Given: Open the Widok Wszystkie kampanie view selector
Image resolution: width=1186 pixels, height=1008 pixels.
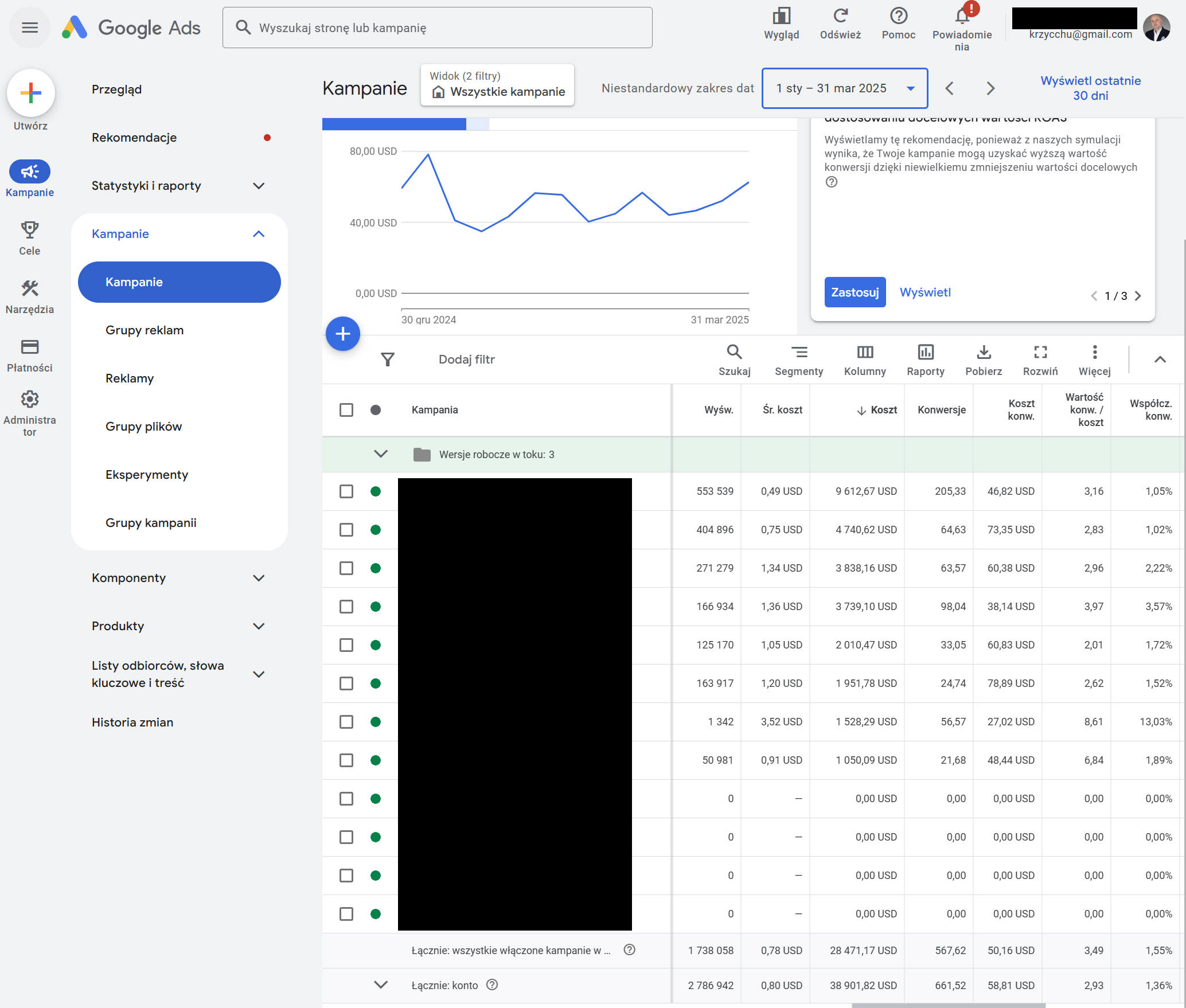Looking at the screenshot, I should click(x=497, y=85).
